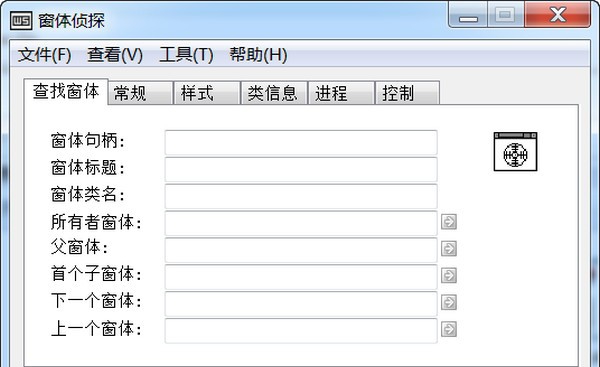Click inside the 上一个窗体 text box
This screenshot has height=367, width=600.
[301, 330]
